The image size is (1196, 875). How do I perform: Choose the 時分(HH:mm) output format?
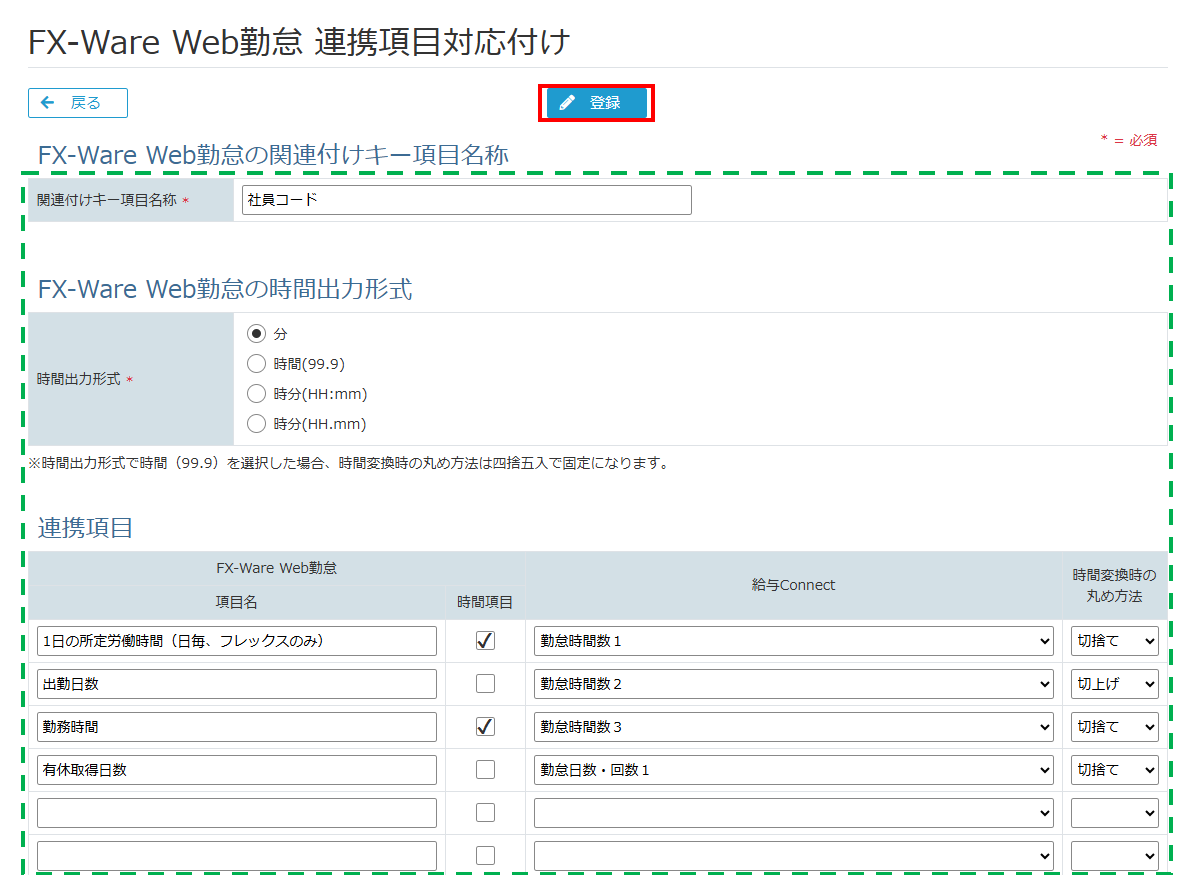[x=257, y=393]
